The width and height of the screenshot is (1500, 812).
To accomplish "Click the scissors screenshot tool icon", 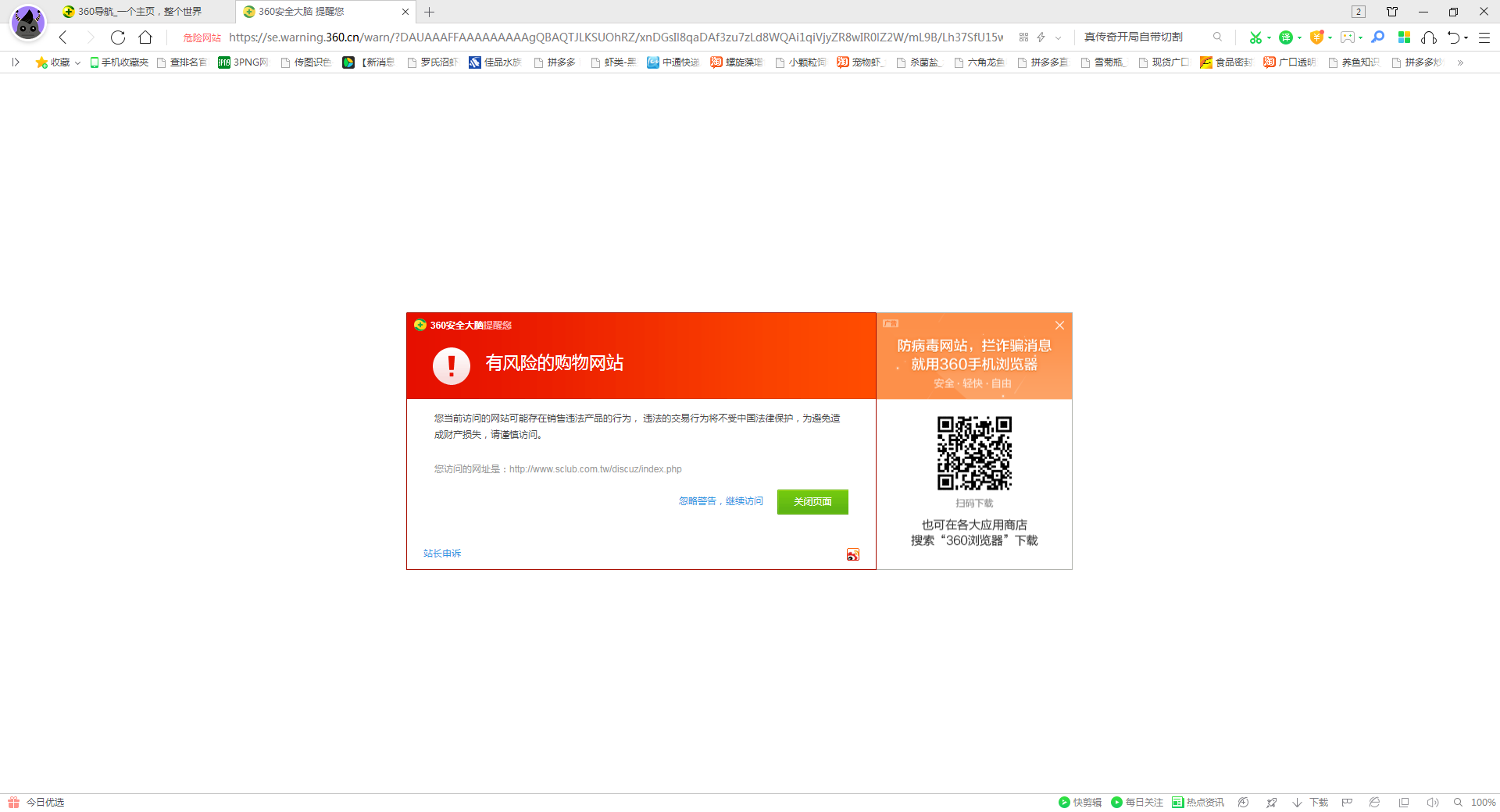I will [1255, 37].
